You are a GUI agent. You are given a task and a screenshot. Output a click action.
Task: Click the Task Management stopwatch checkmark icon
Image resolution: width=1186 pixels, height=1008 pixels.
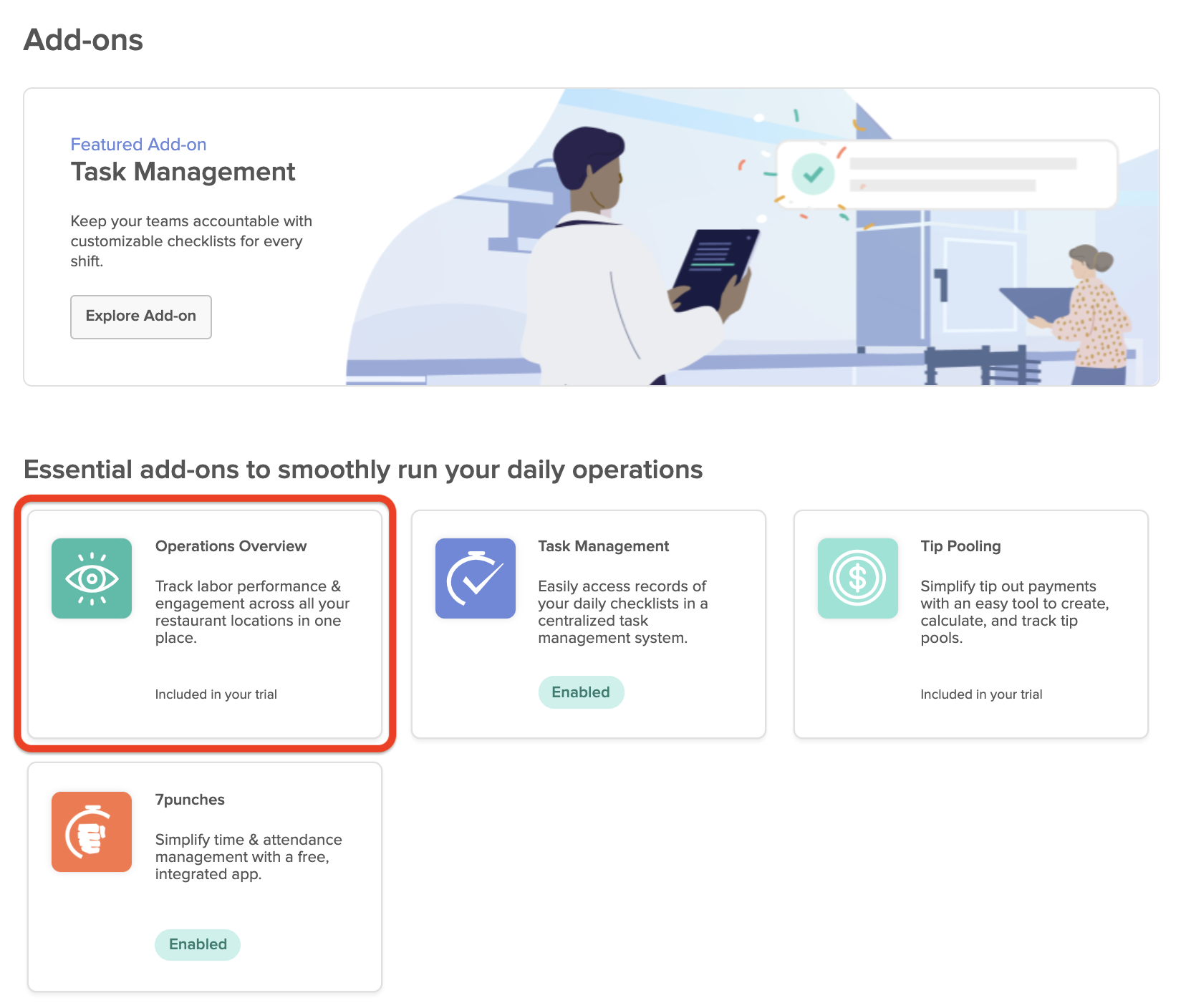[475, 578]
